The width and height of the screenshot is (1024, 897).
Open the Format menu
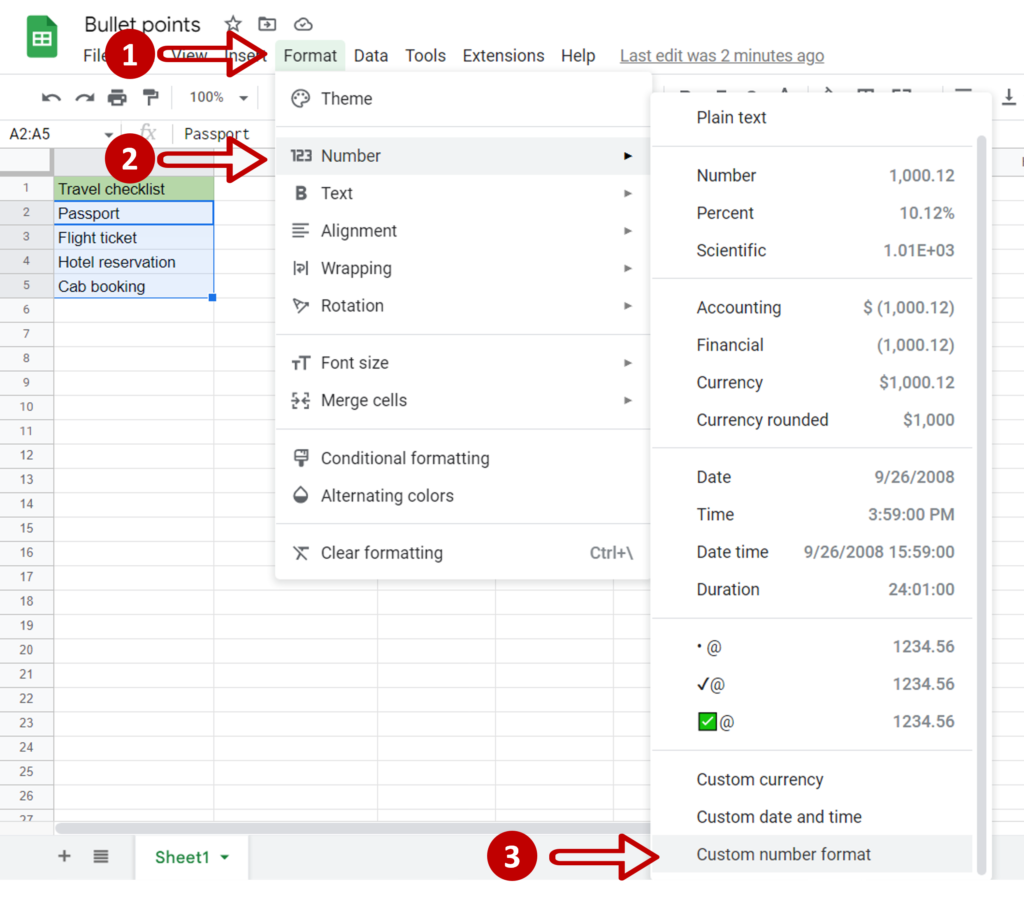310,56
